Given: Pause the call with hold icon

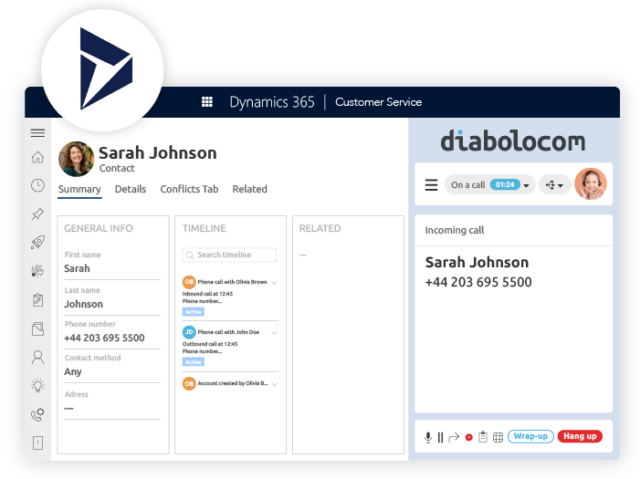Looking at the screenshot, I should [440, 437].
